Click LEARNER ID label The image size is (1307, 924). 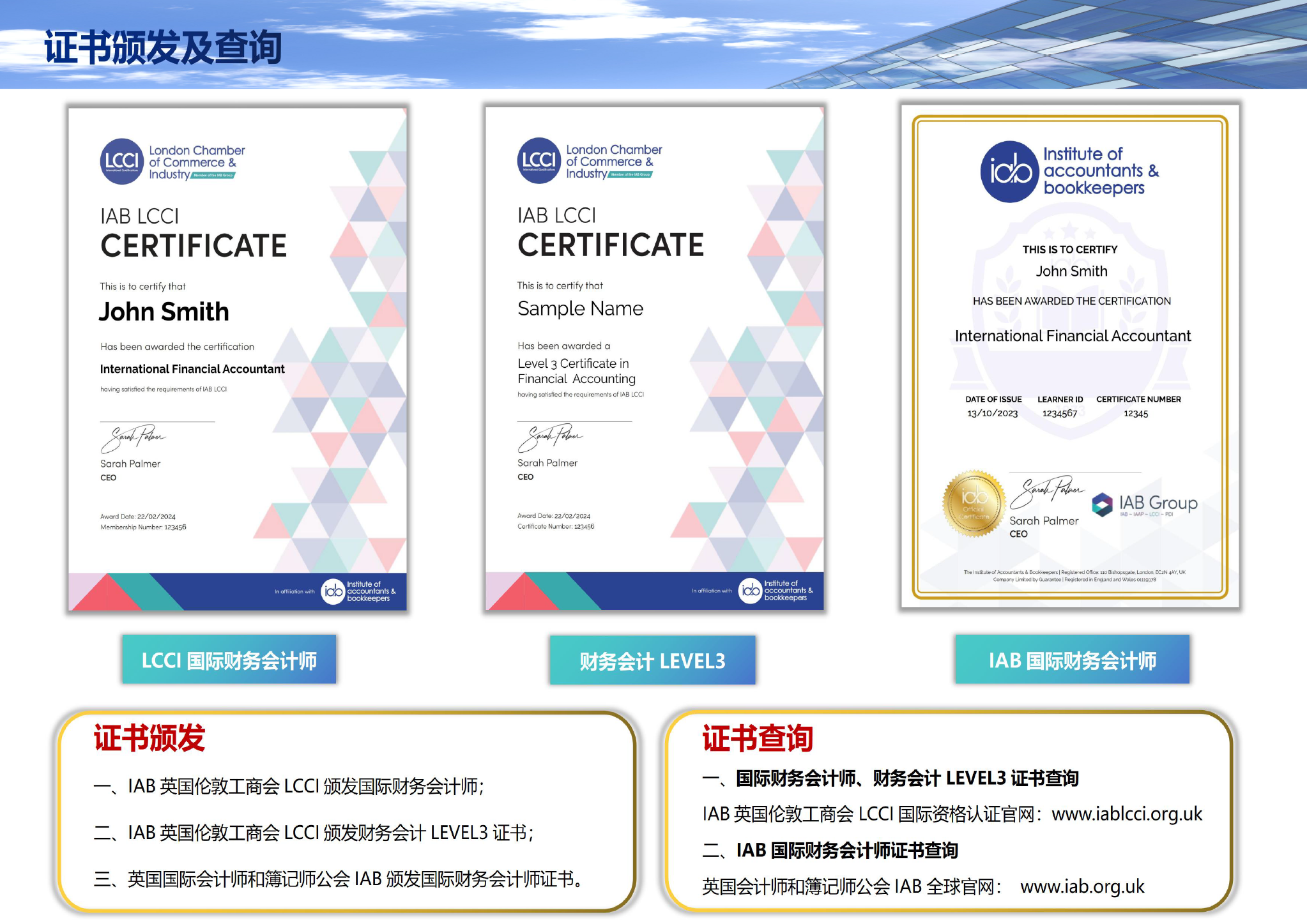(1060, 399)
